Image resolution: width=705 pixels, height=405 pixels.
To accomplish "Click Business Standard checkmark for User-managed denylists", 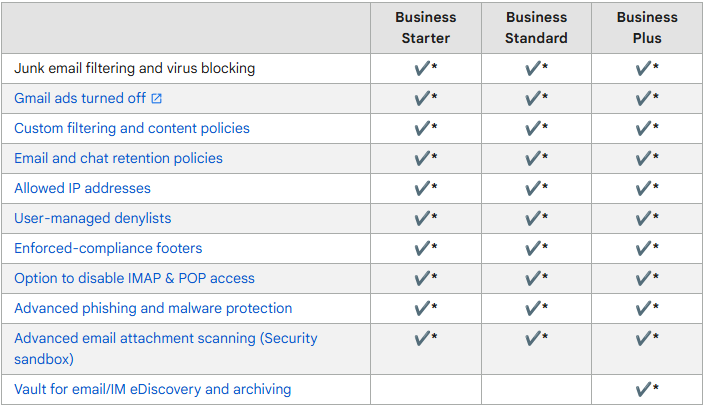I will point(536,218).
